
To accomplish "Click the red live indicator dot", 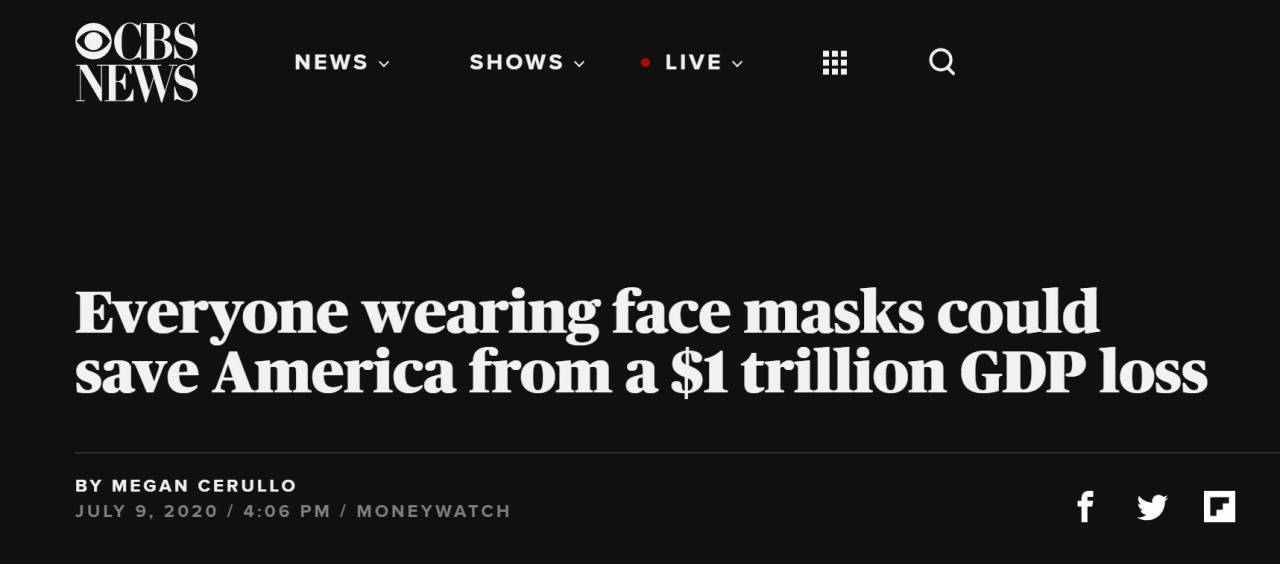I will point(646,63).
